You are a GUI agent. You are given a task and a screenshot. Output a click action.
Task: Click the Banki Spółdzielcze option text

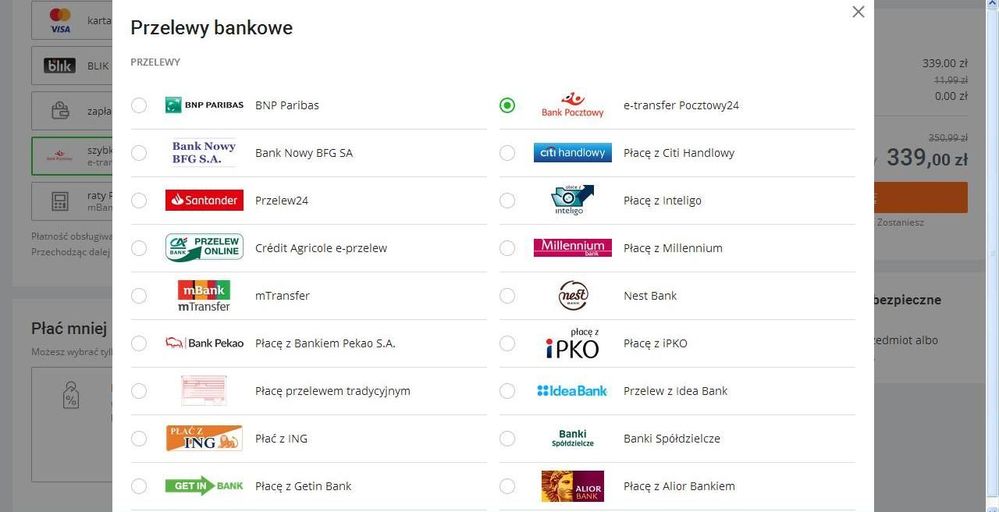[672, 439]
